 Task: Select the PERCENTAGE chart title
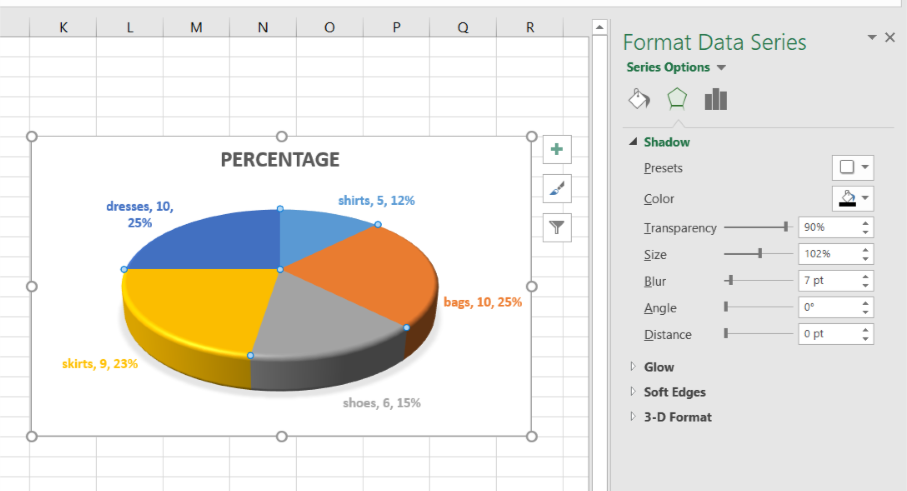tap(280, 160)
